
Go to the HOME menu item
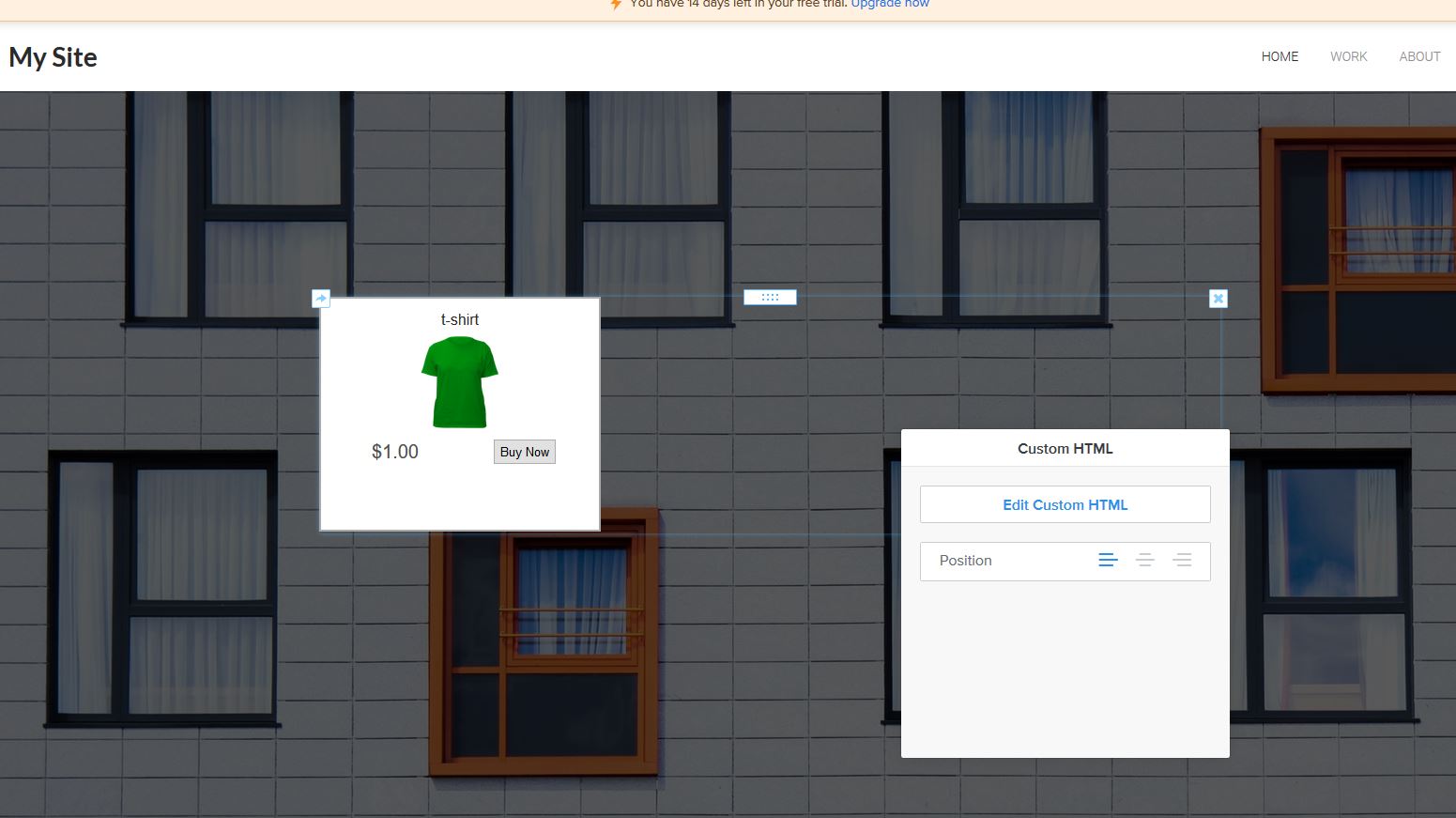[x=1280, y=56]
